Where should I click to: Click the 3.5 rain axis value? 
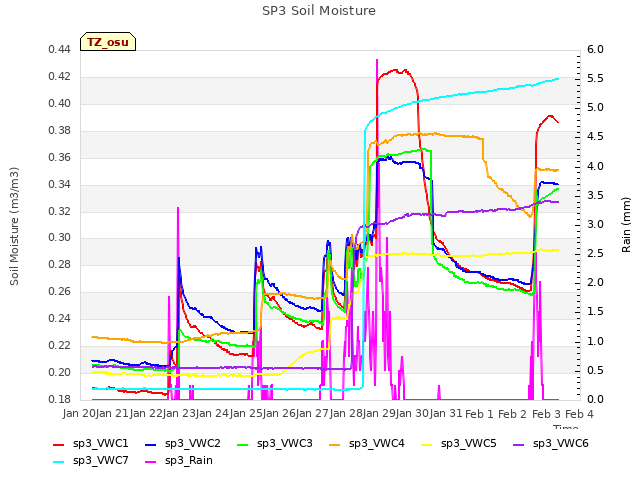[595, 195]
